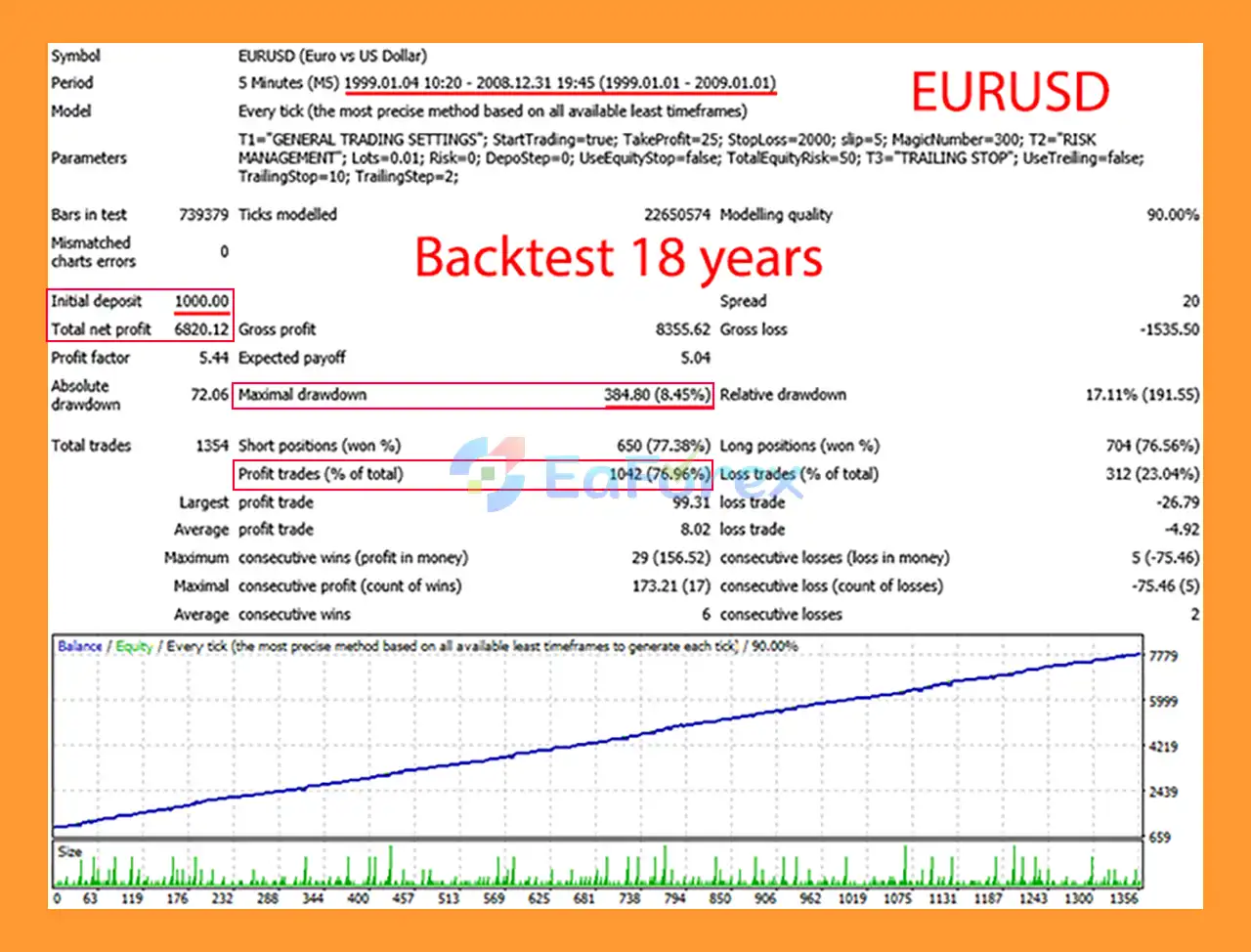Click the Balance legend label on chart
The height and width of the screenshot is (952, 1251).
(x=79, y=646)
